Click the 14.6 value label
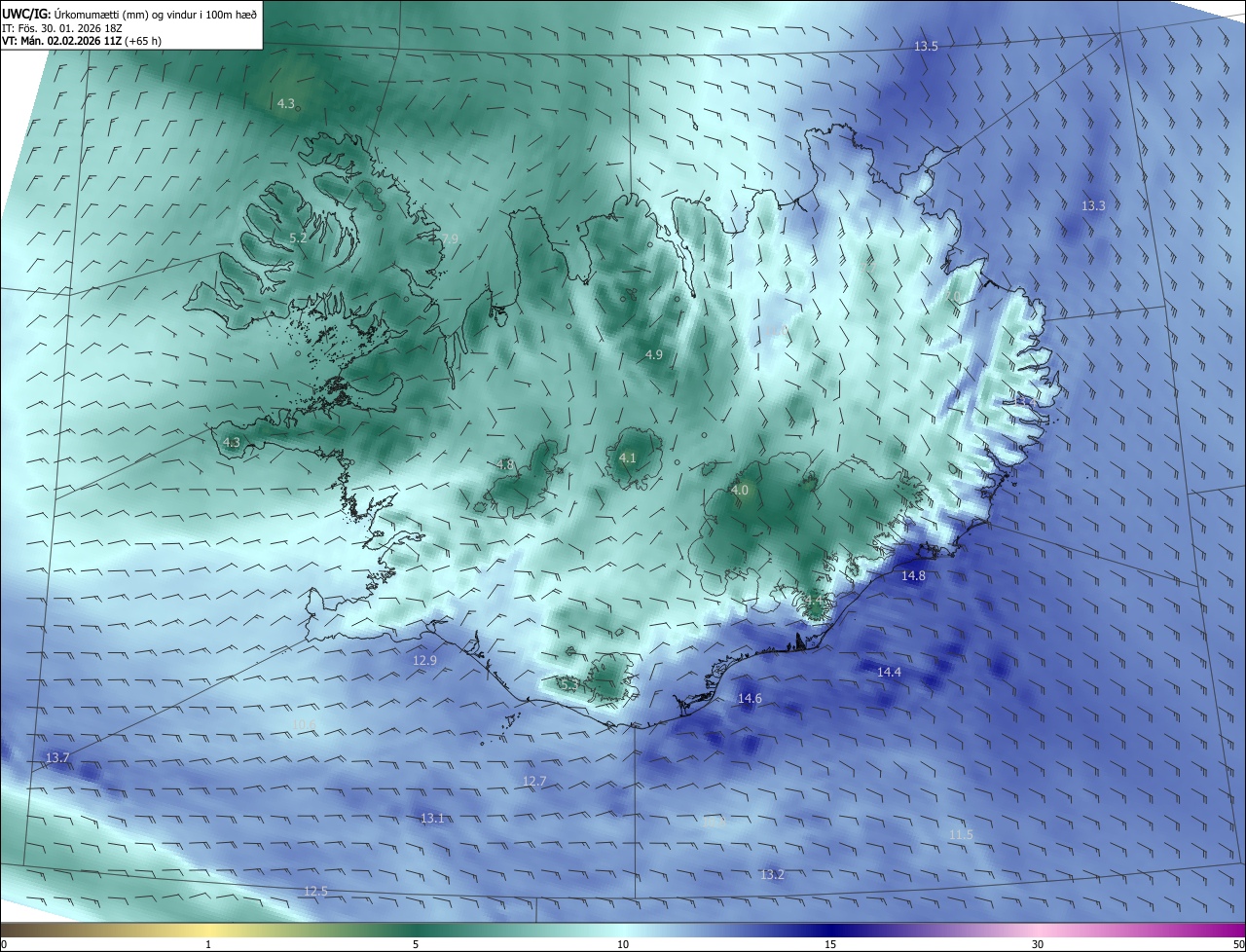This screenshot has width=1246, height=952. (750, 699)
